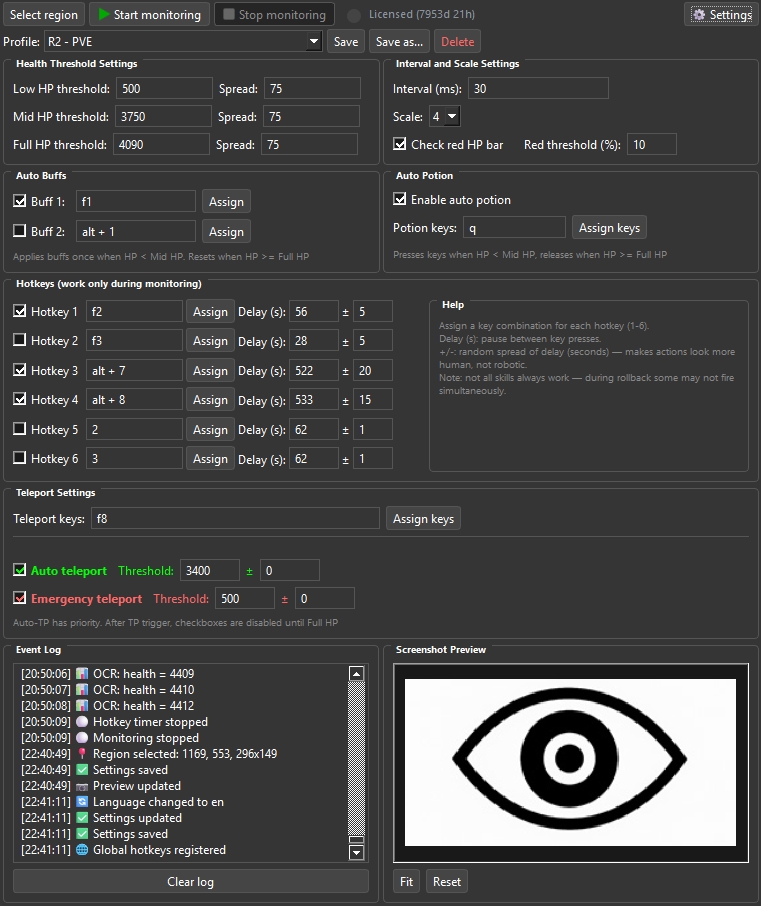The width and height of the screenshot is (761, 906).
Task: Toggle the Hotkey 4 checkbox
Action: point(20,399)
